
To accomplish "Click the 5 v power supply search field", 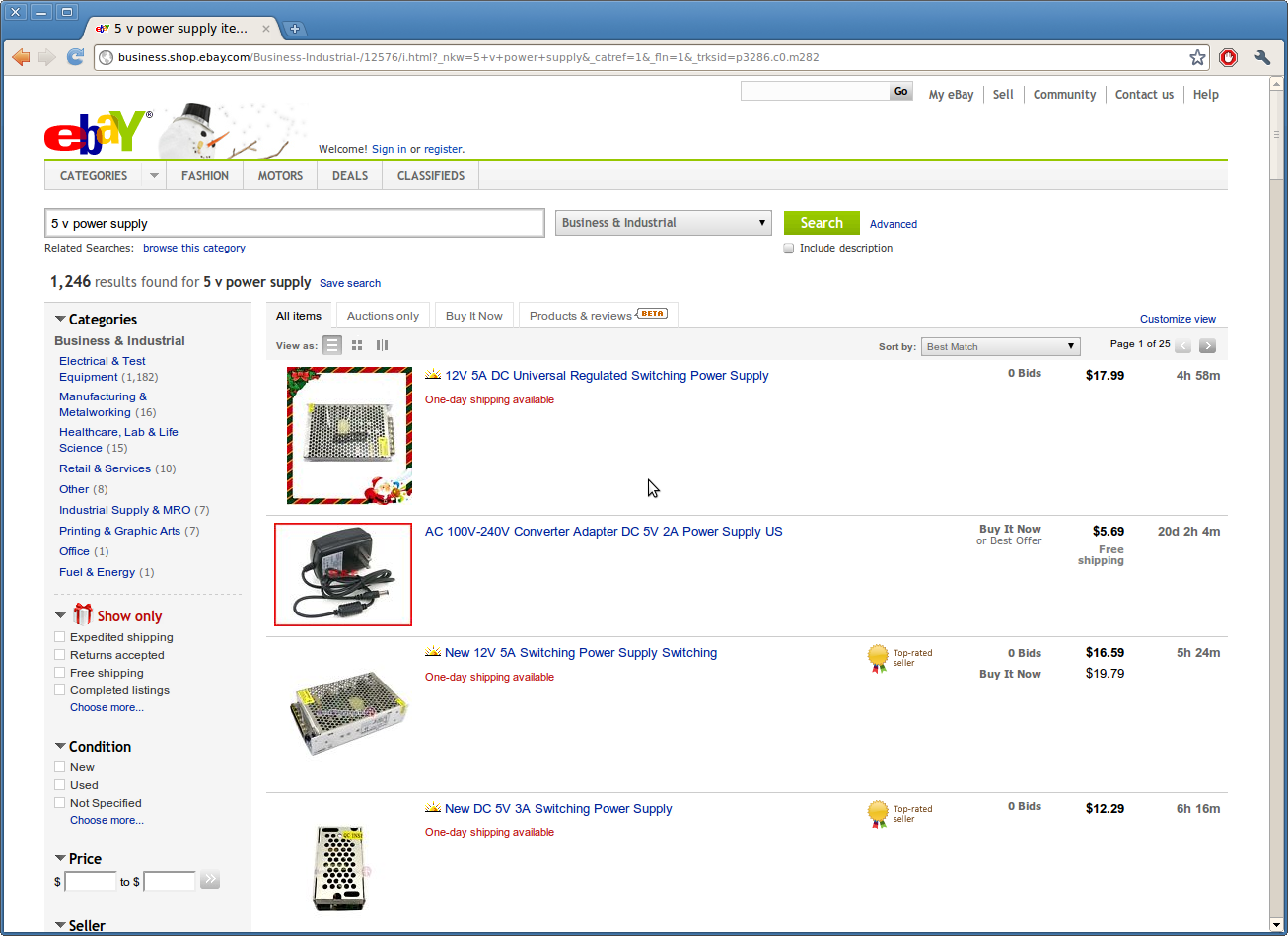I will point(294,223).
